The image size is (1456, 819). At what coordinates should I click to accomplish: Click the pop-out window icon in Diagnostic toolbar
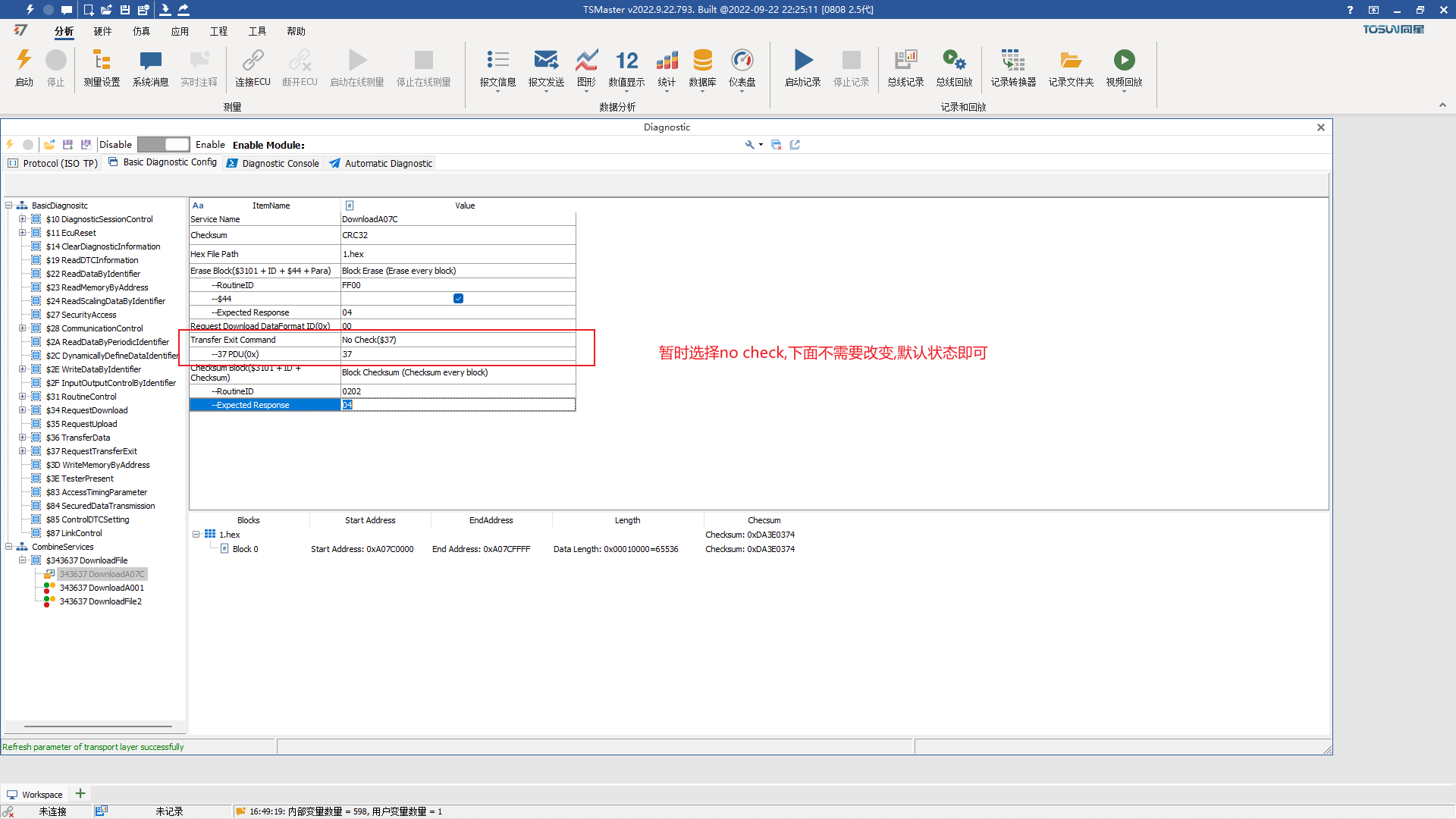(x=795, y=145)
